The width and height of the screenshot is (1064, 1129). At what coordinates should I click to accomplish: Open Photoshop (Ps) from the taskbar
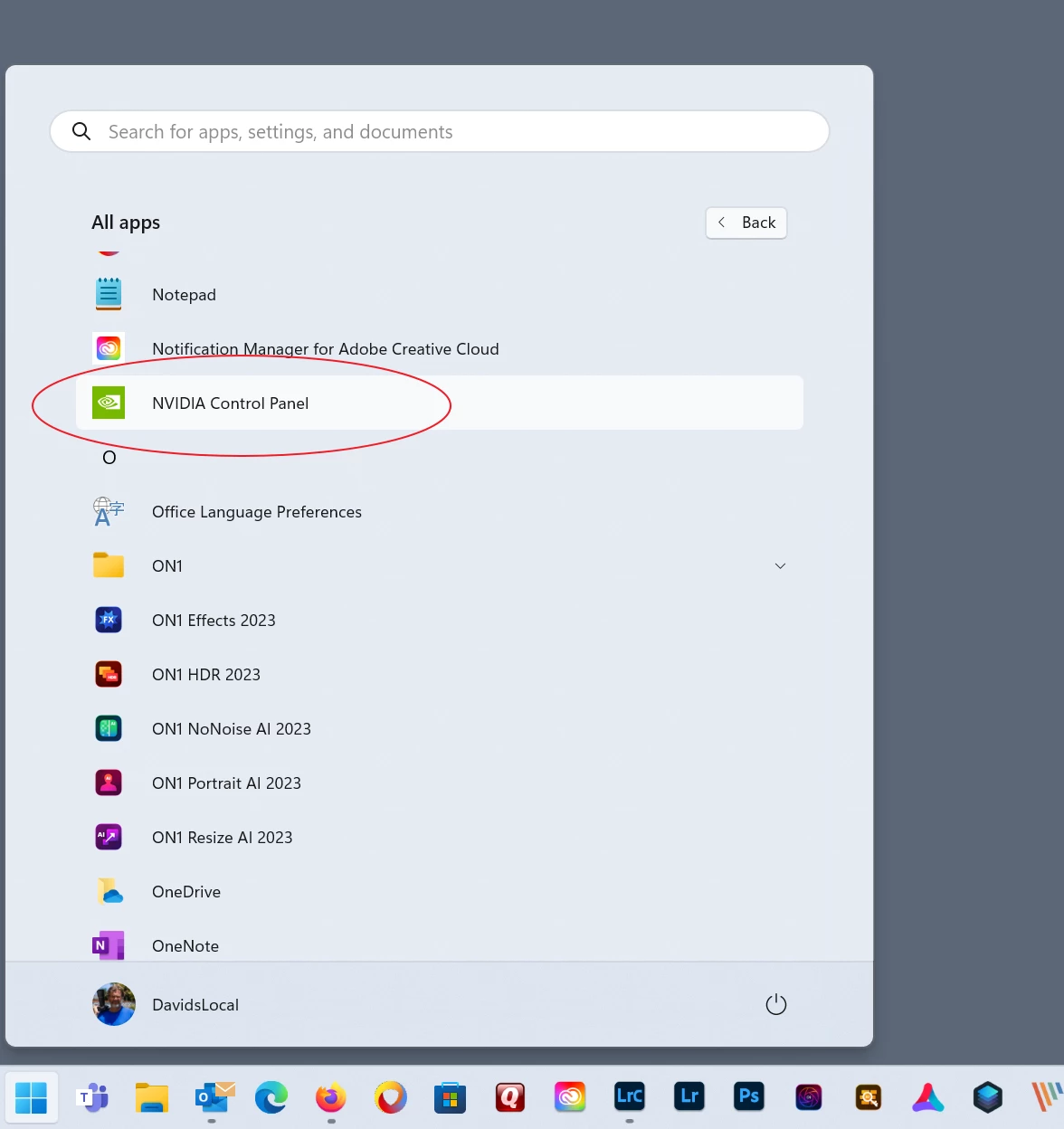click(x=749, y=1098)
